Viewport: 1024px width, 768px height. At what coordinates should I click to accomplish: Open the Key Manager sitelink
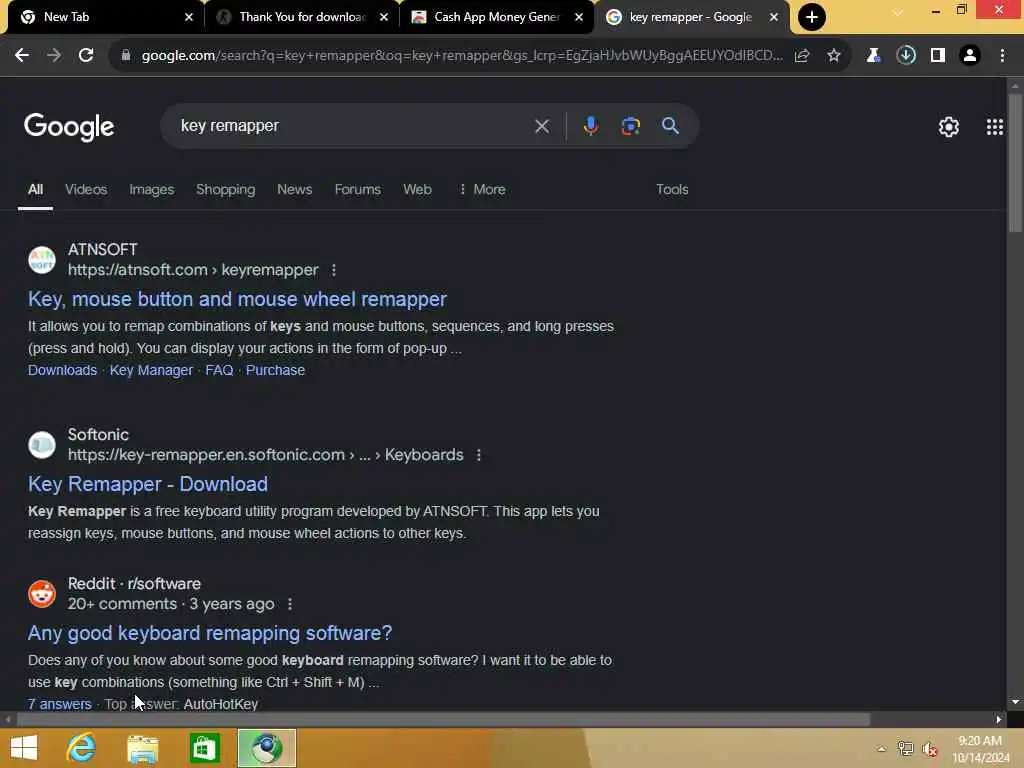(151, 370)
